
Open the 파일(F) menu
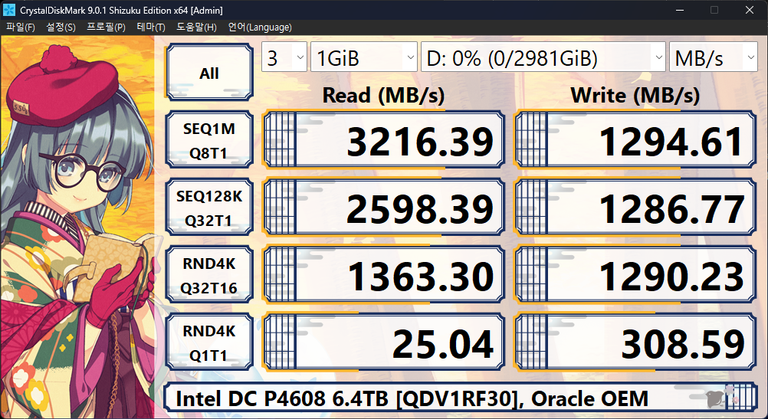tap(21, 27)
